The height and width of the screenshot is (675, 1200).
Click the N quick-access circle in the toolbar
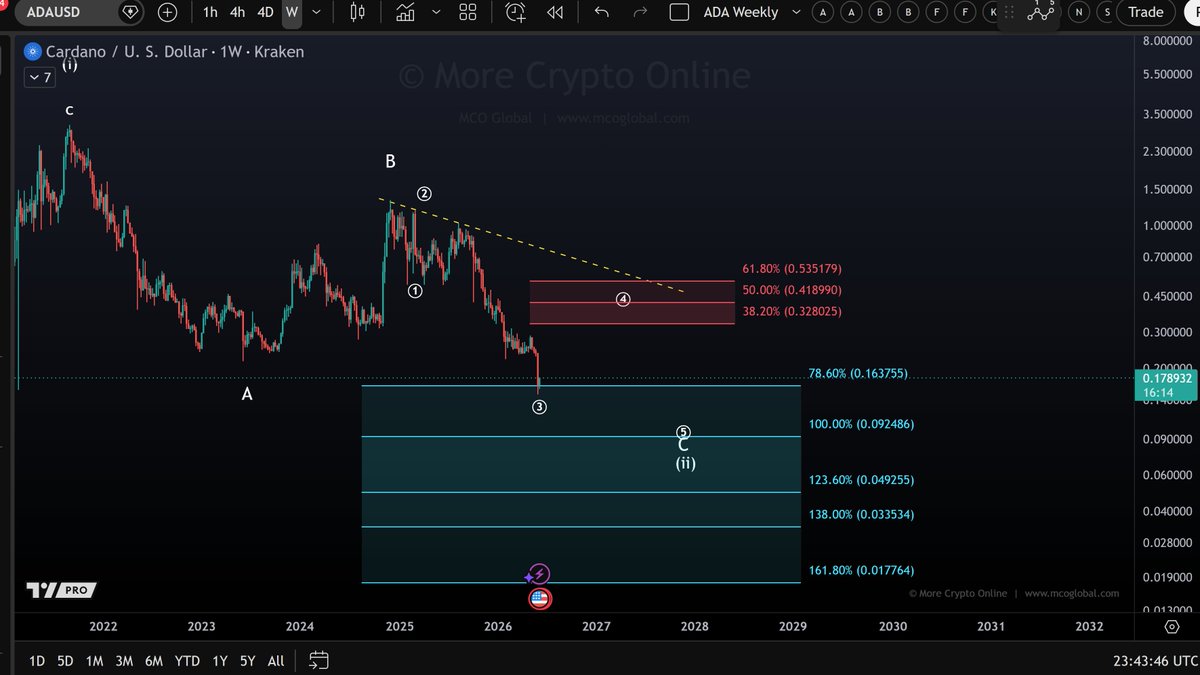[x=1078, y=13]
